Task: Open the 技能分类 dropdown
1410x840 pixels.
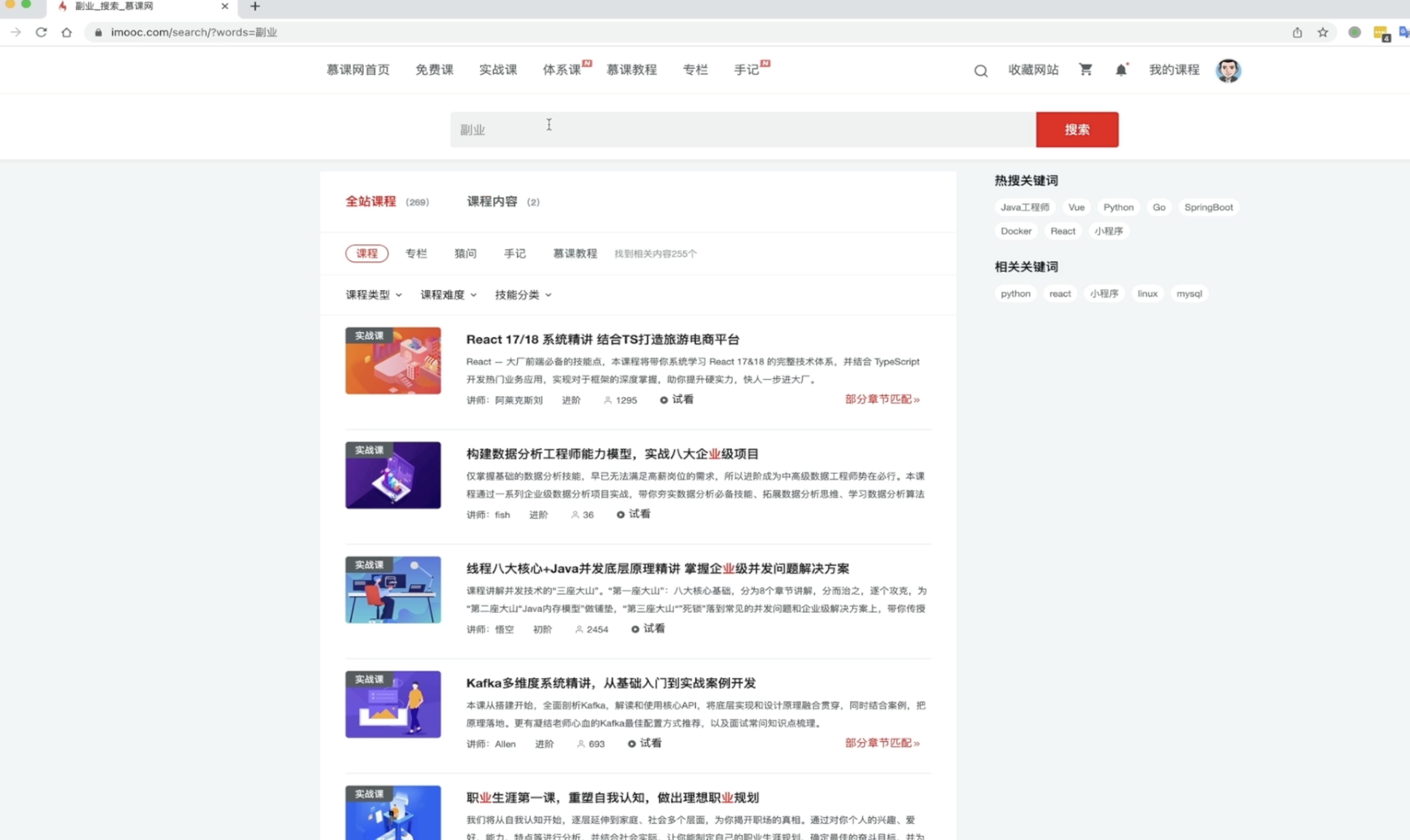Action: click(x=523, y=294)
